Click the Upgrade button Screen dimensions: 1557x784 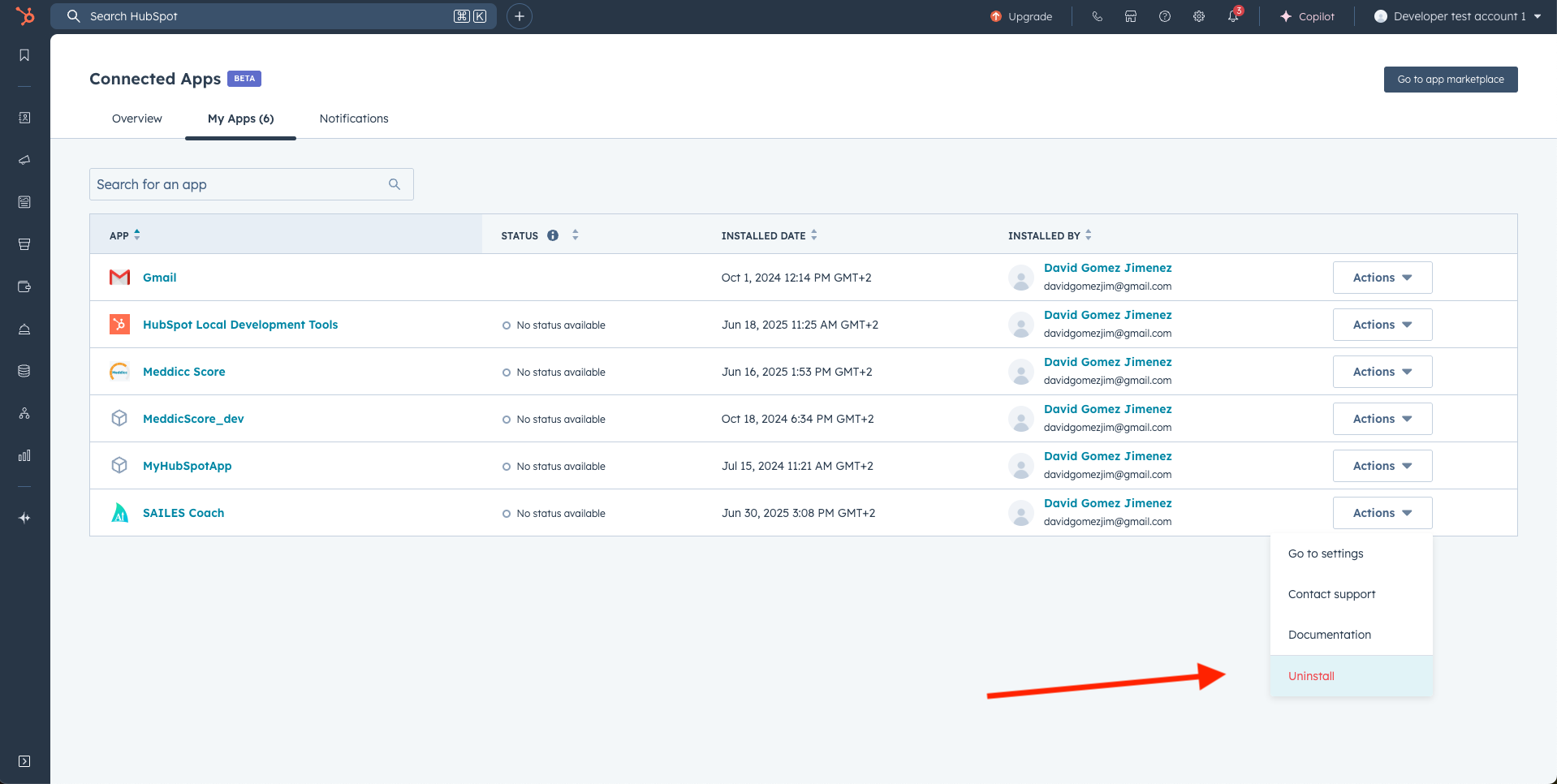click(x=1021, y=16)
